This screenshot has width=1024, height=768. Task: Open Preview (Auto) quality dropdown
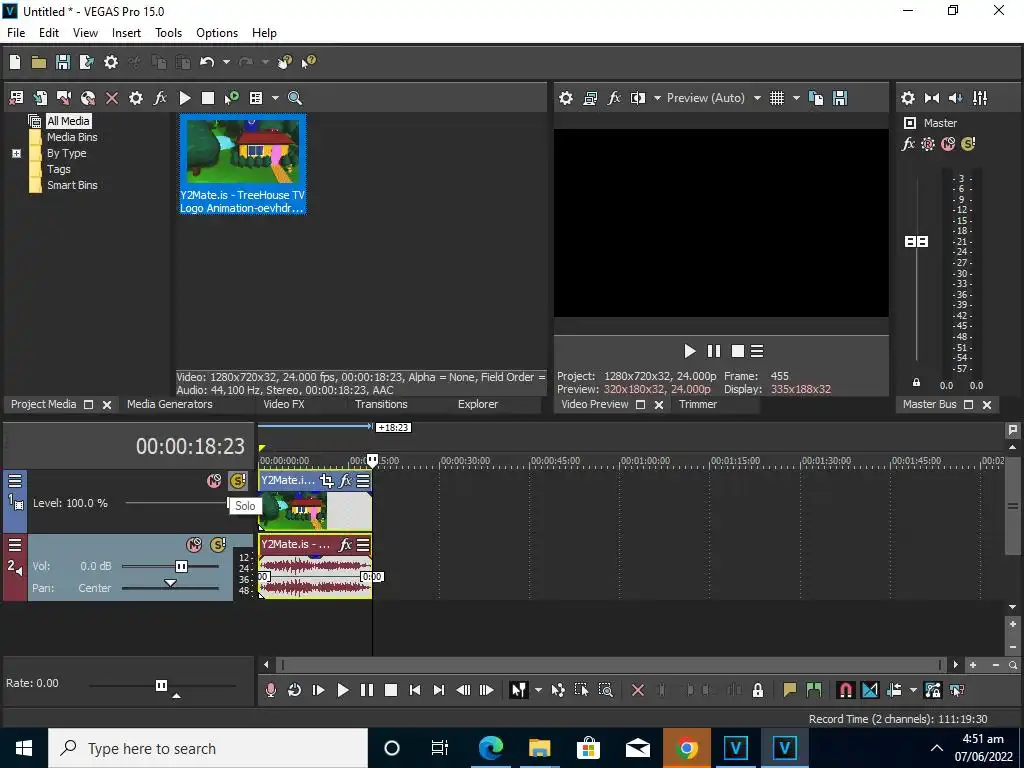(757, 98)
